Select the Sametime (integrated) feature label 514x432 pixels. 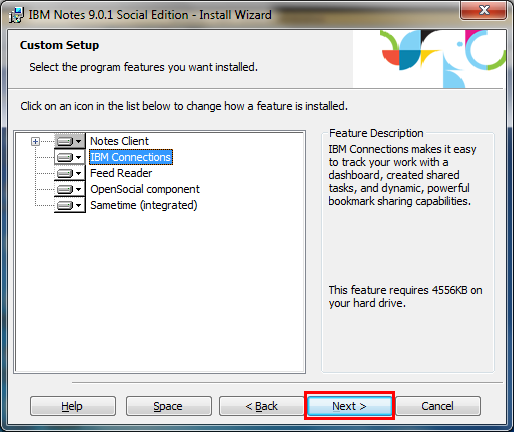(x=144, y=205)
